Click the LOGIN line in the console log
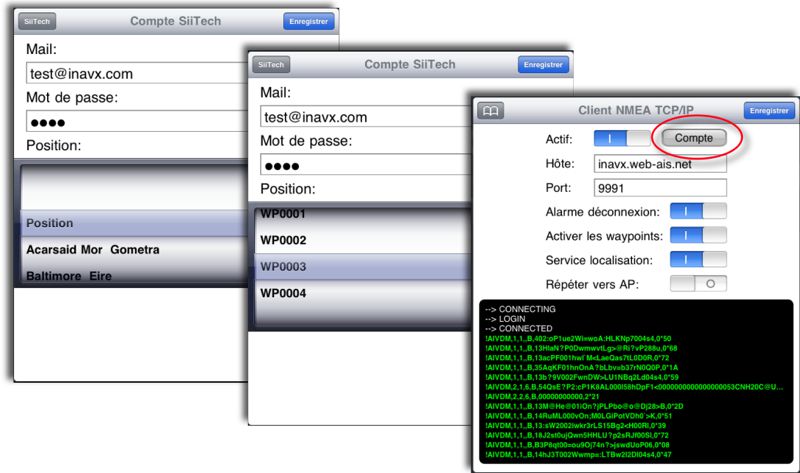The width and height of the screenshot is (800, 473). 505,319
